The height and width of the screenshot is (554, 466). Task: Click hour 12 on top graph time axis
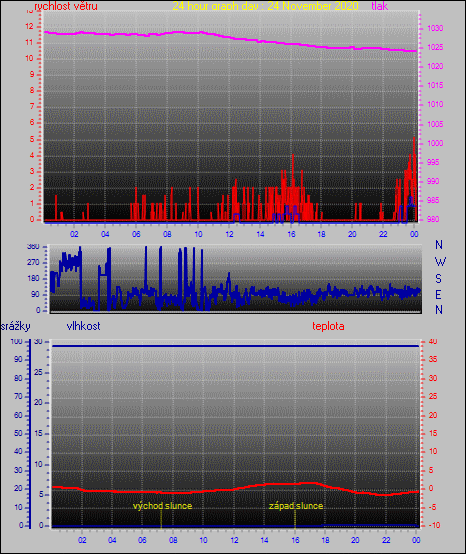click(229, 234)
